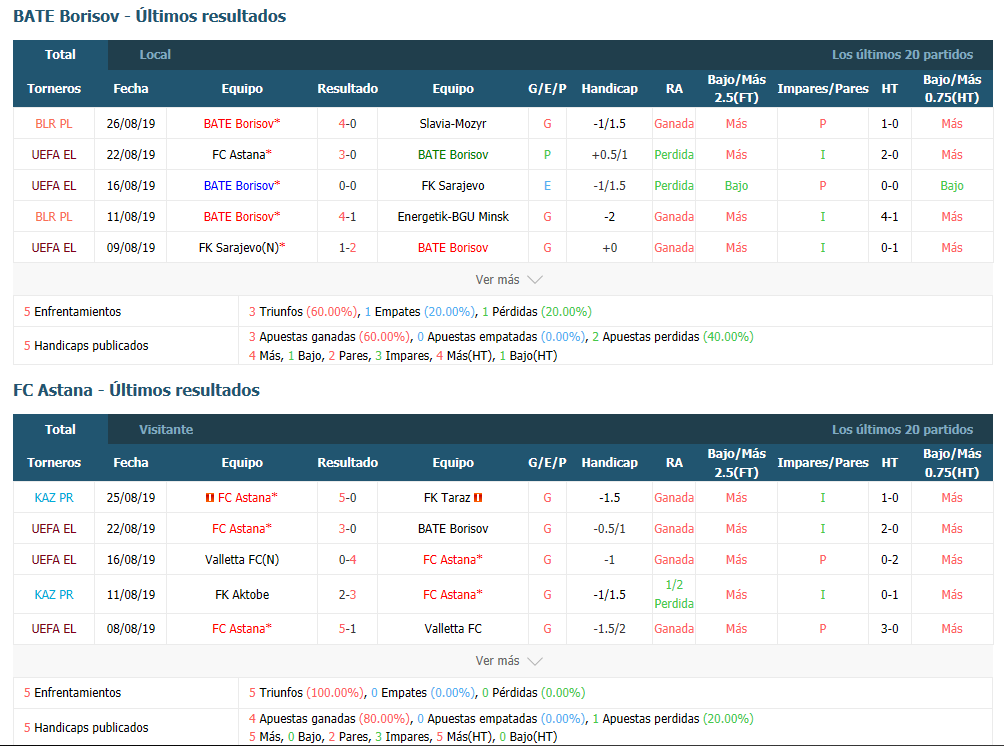Image resolution: width=1004 pixels, height=746 pixels.
Task: Click UEFA EL in the 09/08/19 row
Action: click(x=54, y=248)
